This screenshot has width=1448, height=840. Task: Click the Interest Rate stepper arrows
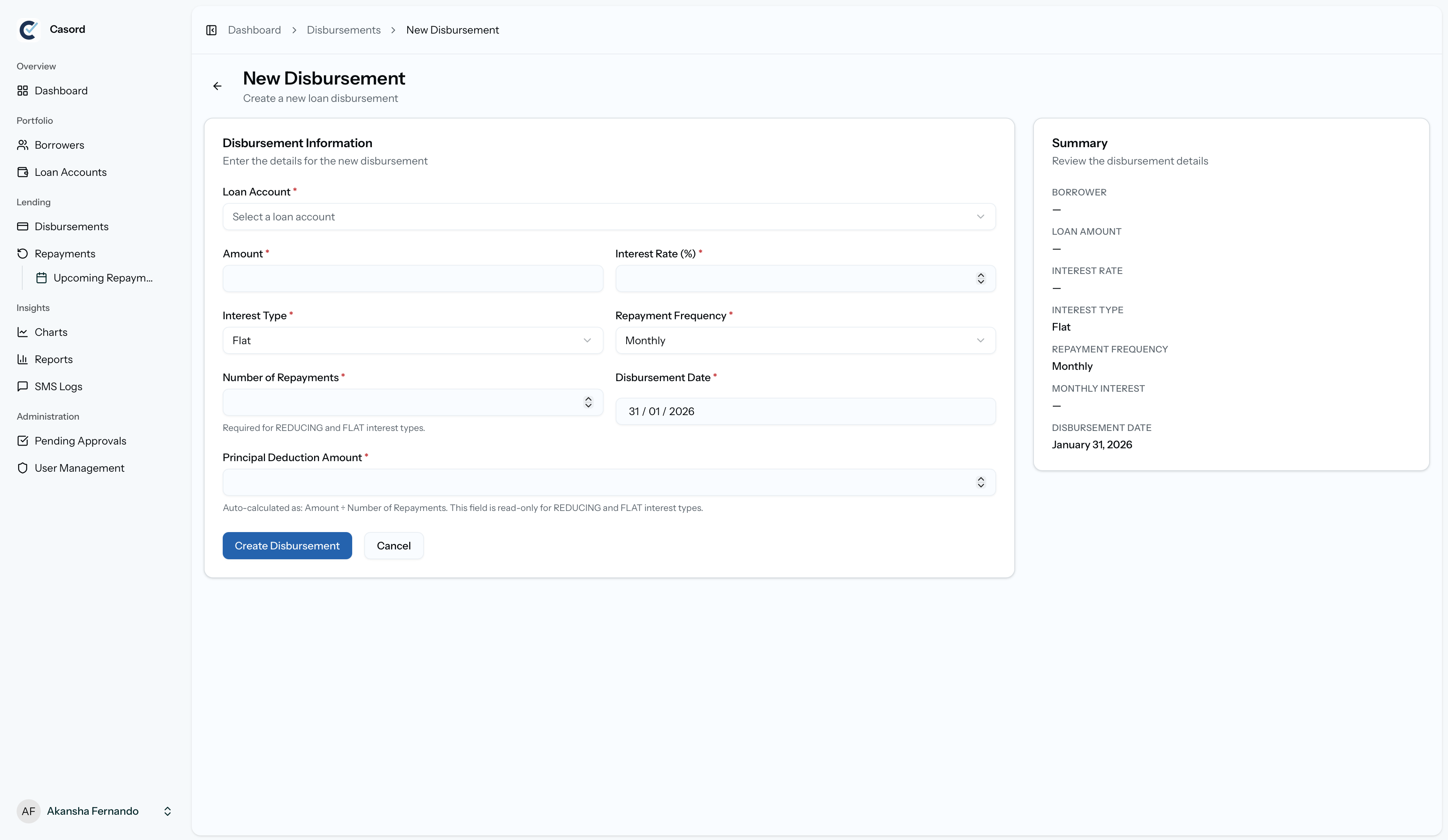(981, 278)
